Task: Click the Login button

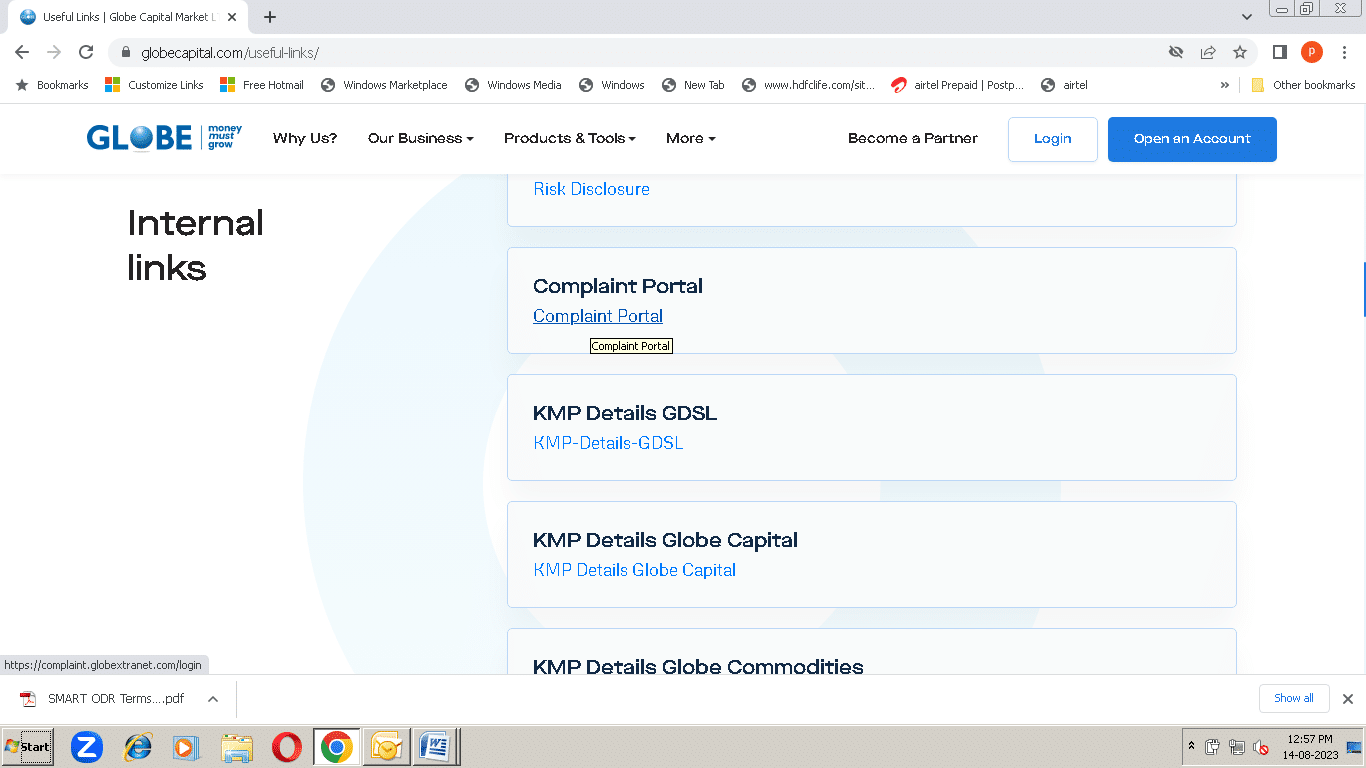Action: pyautogui.click(x=1052, y=139)
